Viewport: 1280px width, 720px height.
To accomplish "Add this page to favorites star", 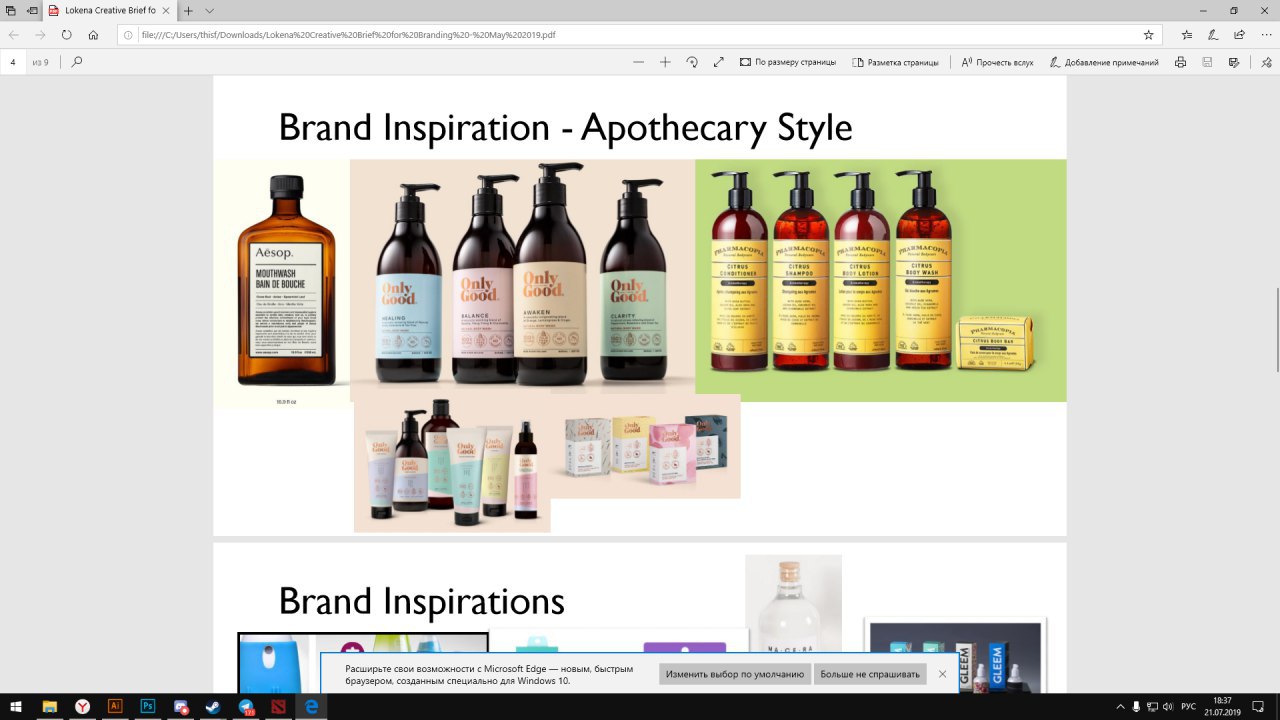I will (1148, 34).
